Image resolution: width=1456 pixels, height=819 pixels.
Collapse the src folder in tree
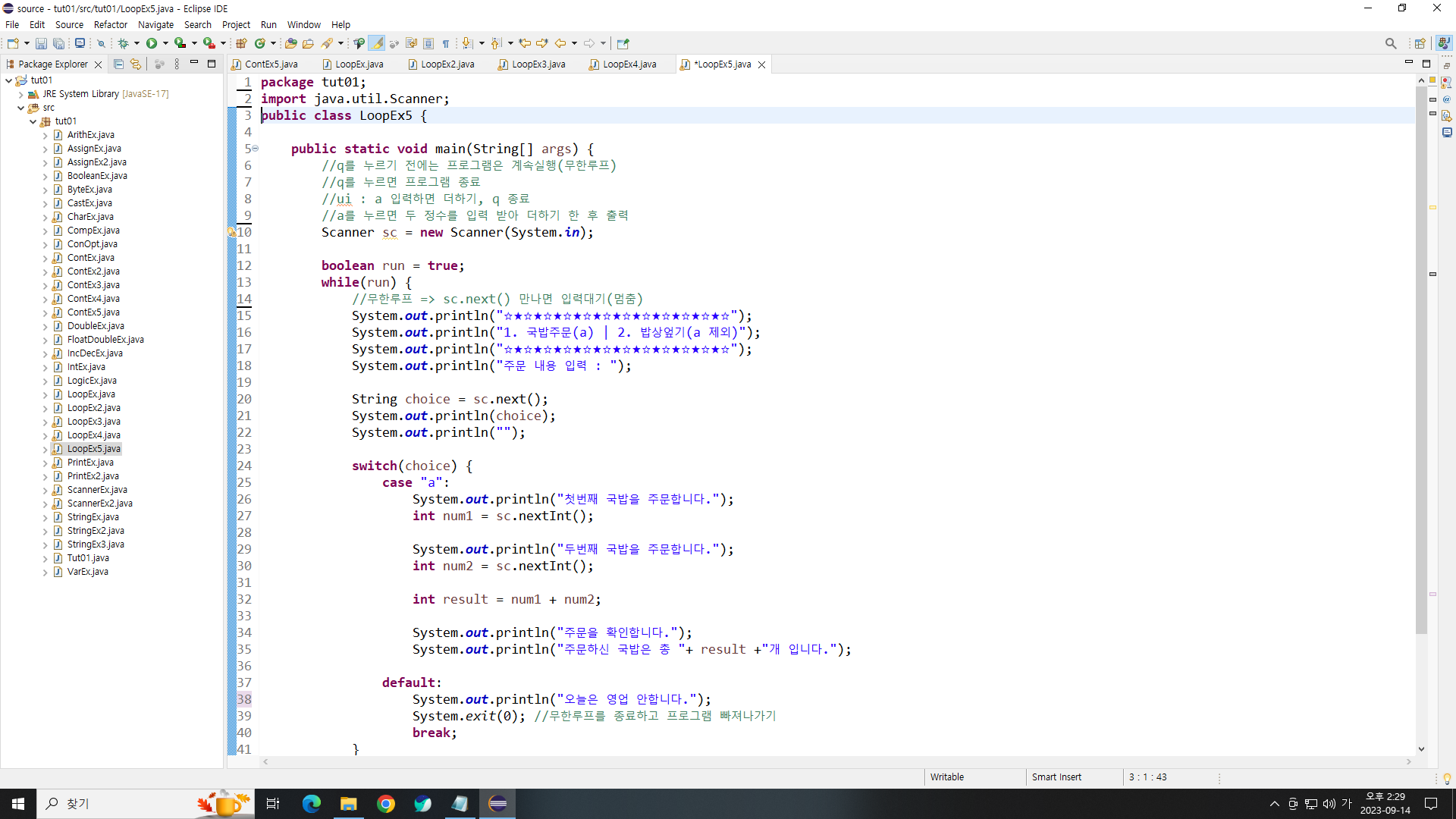pos(21,108)
